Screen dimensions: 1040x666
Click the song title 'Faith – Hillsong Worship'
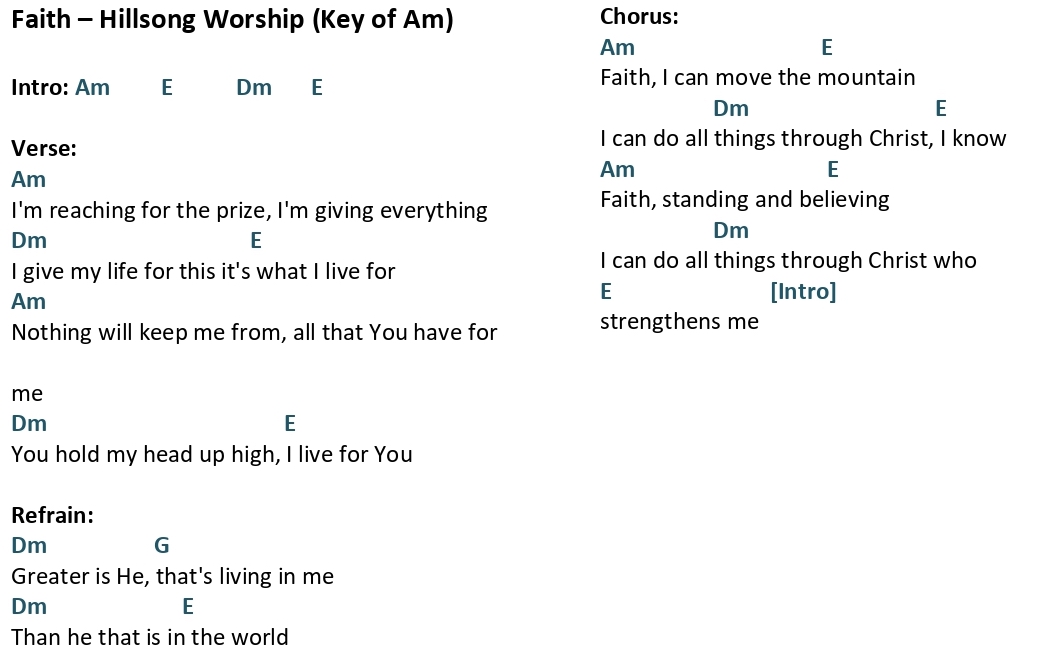[157, 19]
